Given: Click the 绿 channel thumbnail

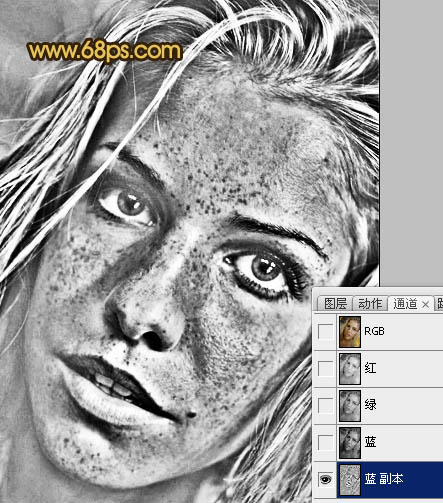Looking at the screenshot, I should (350, 406).
